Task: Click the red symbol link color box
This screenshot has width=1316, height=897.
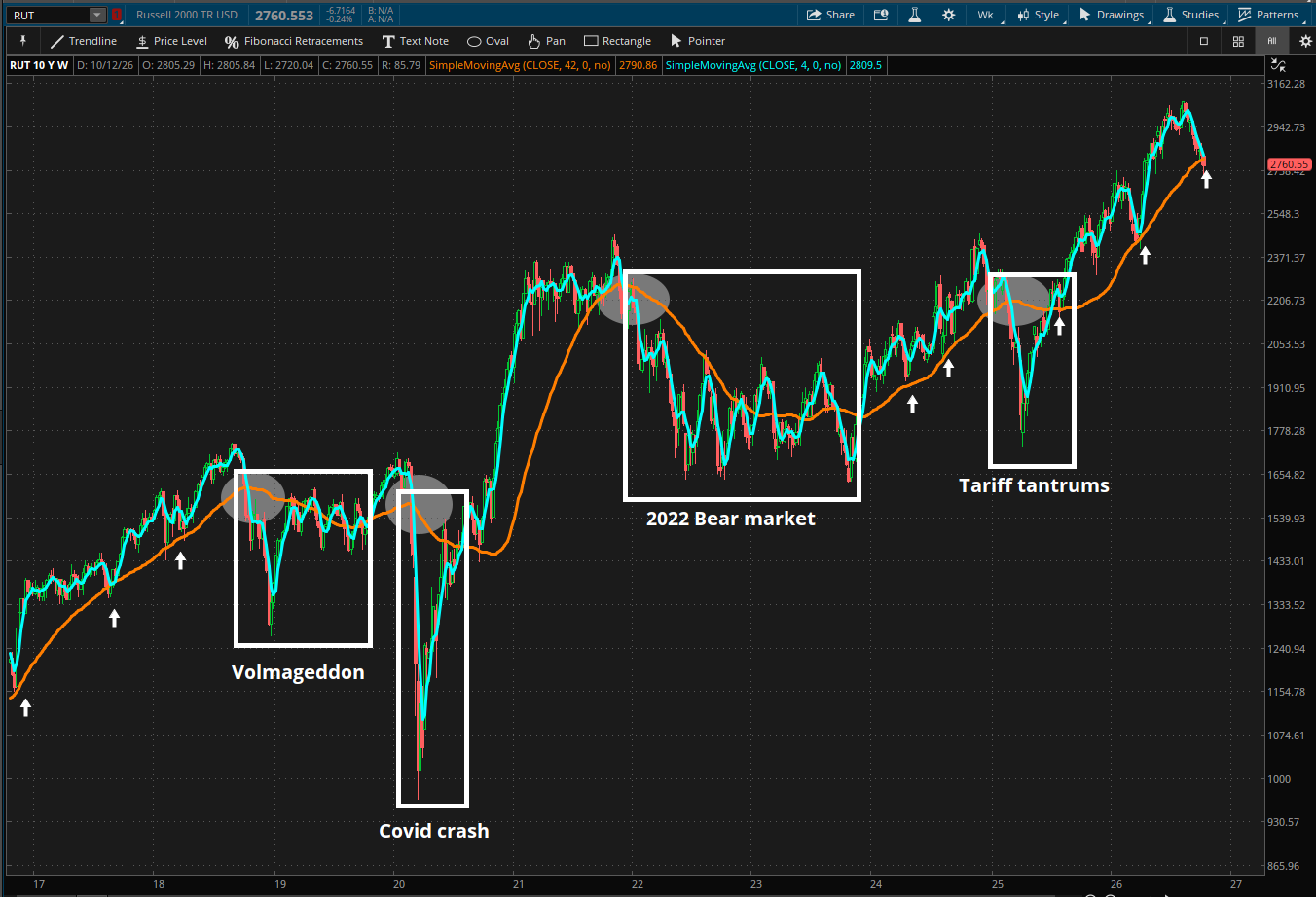Action: click(117, 15)
